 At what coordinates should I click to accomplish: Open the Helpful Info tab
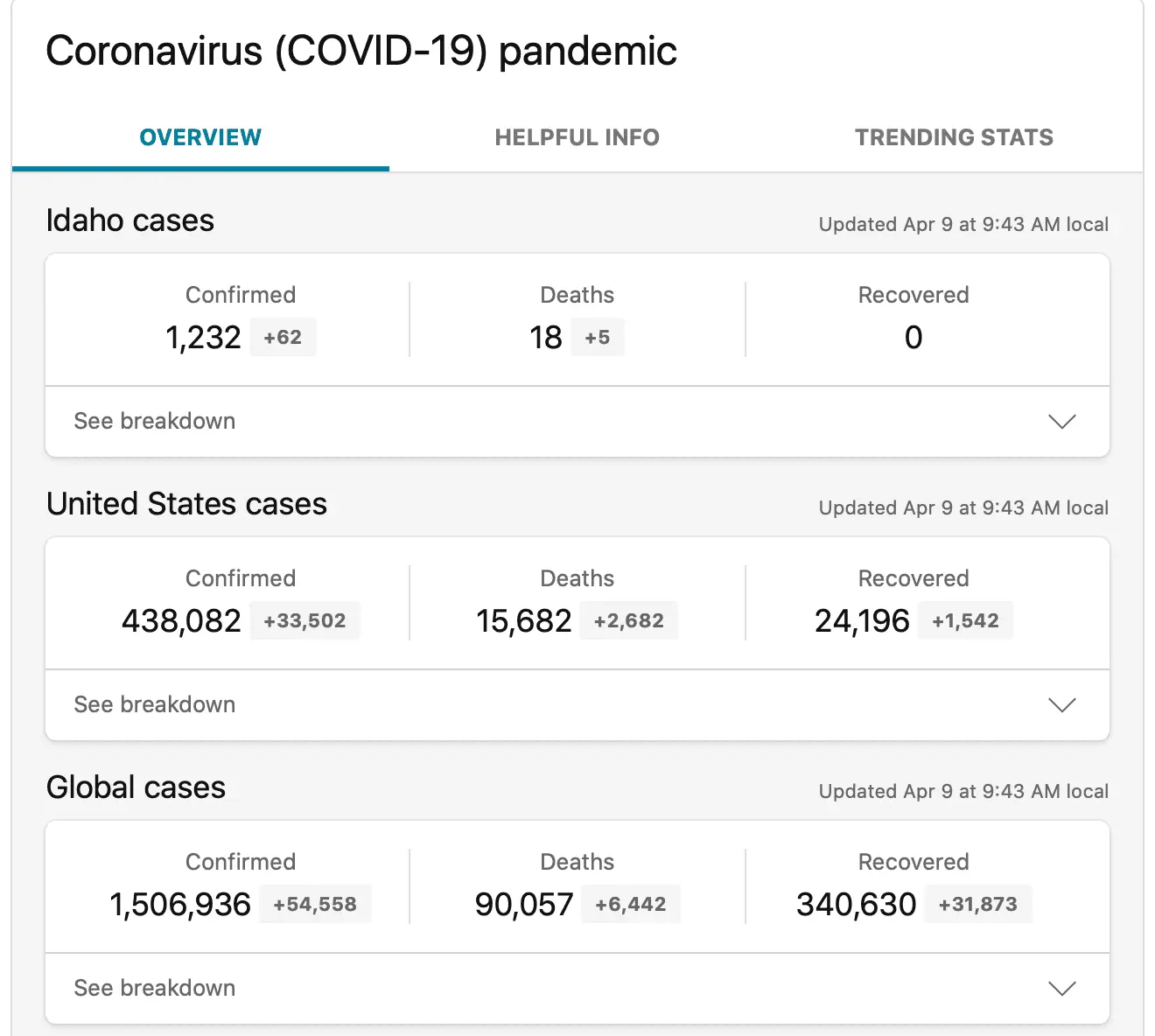(577, 137)
